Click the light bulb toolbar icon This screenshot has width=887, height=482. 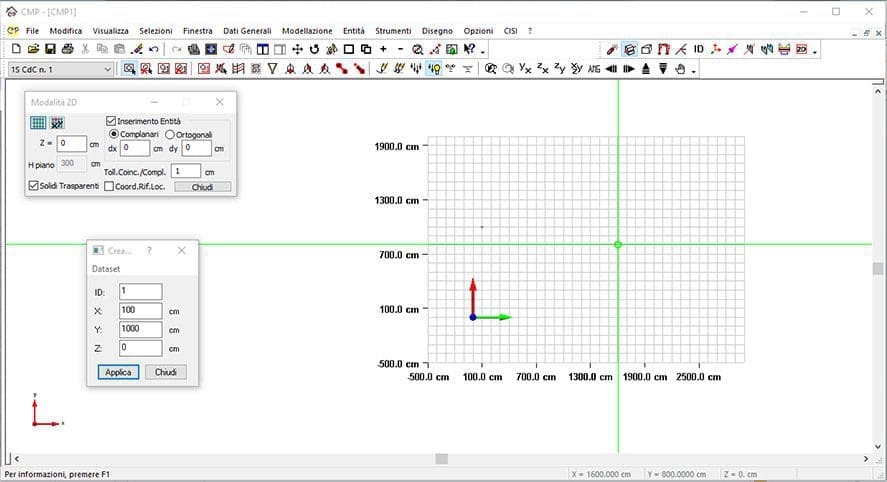pos(433,69)
